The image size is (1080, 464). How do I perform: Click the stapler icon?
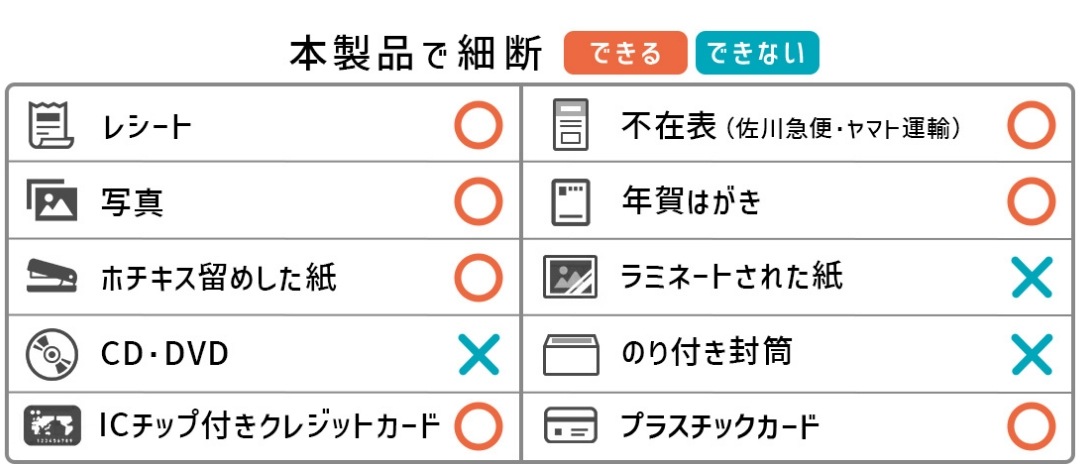pyautogui.click(x=50, y=276)
